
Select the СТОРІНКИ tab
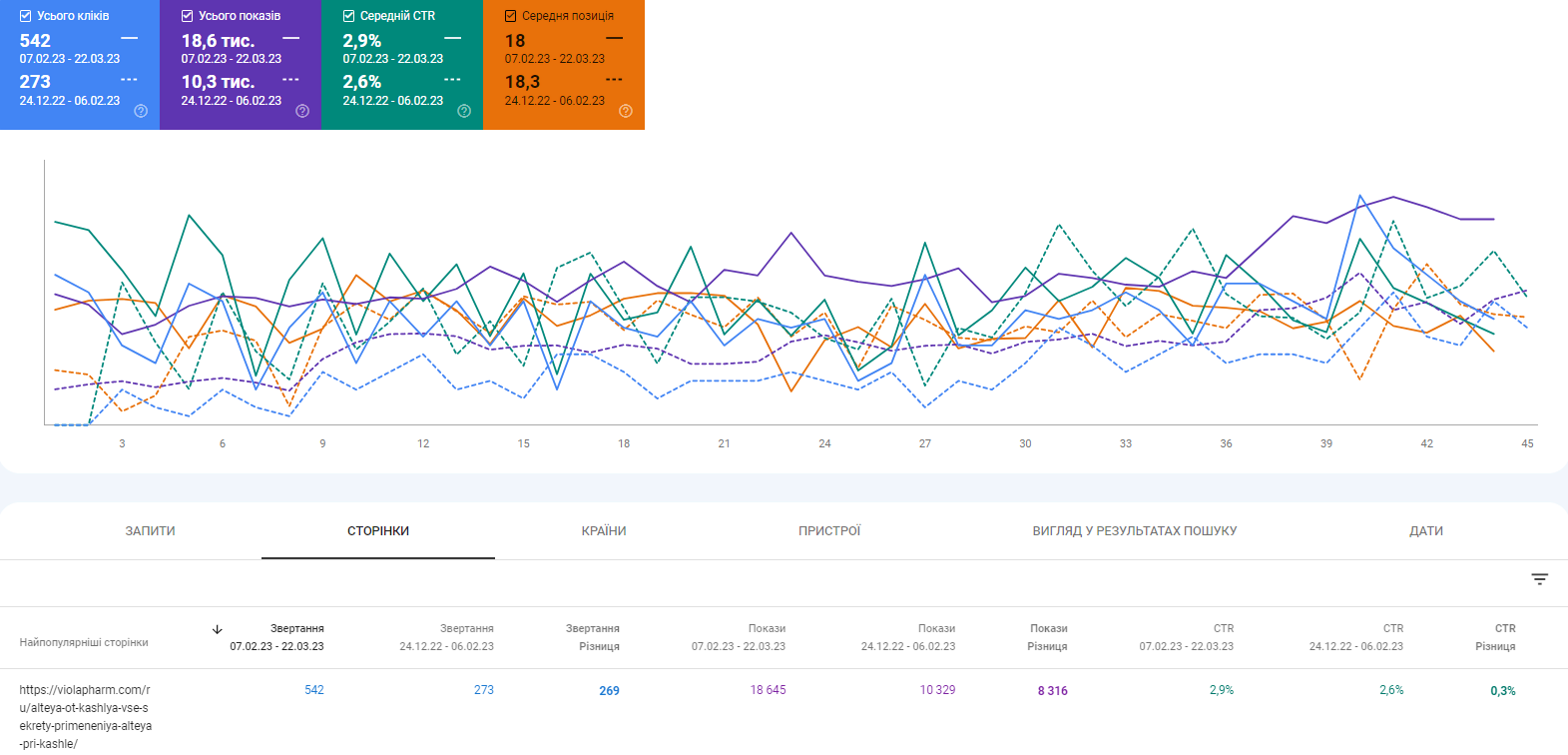(378, 531)
